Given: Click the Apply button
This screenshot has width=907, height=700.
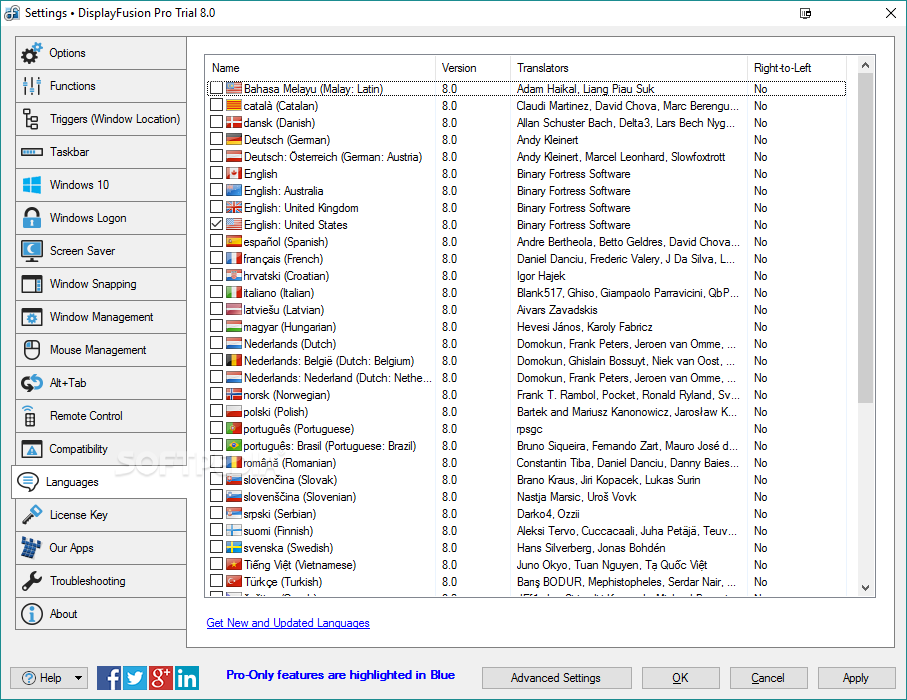Looking at the screenshot, I should coord(856,678).
